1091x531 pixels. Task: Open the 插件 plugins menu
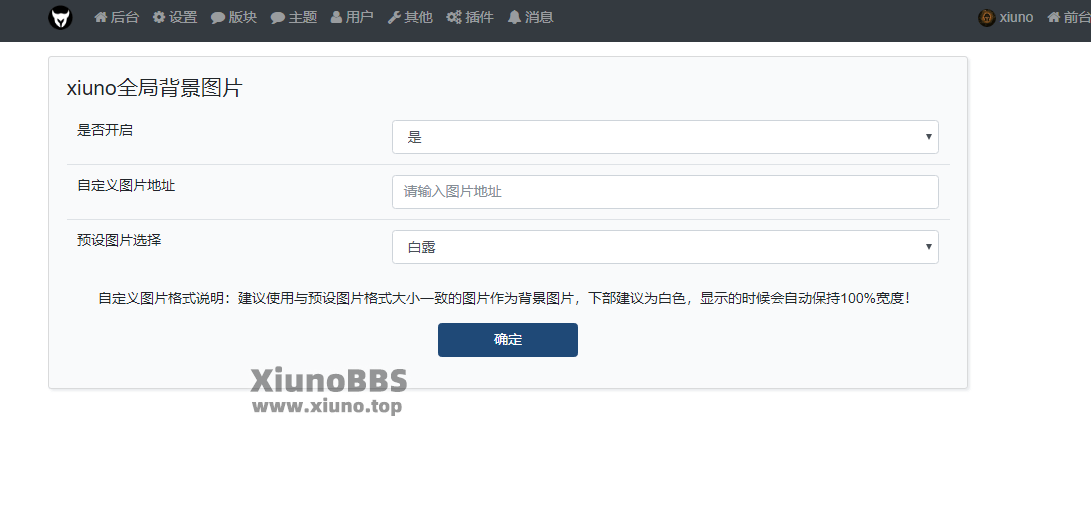pos(470,17)
